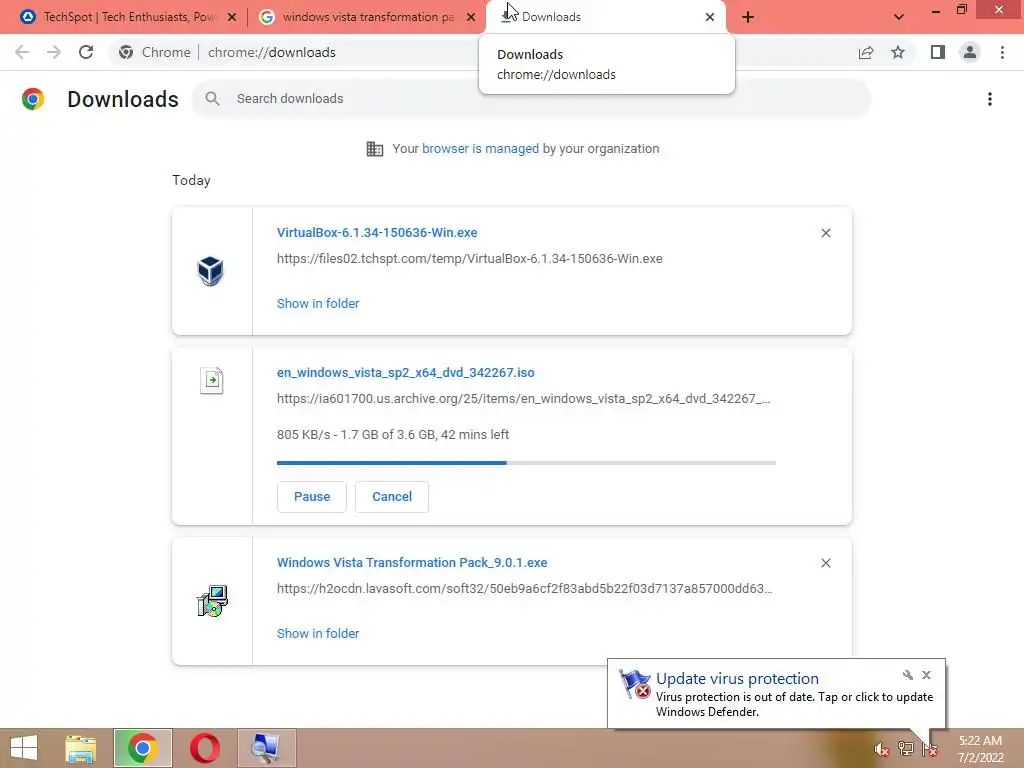Cancel the Vista ISO download
This screenshot has height=768, width=1024.
[392, 497]
